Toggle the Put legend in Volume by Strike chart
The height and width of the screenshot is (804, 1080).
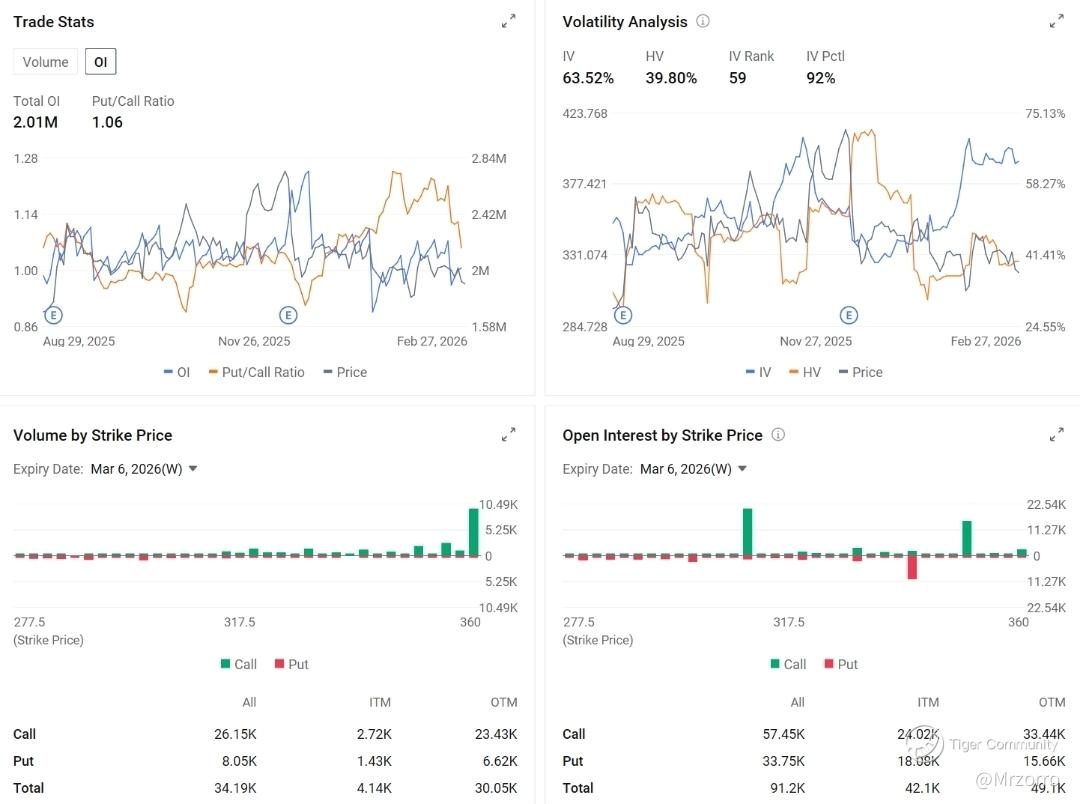click(x=291, y=664)
